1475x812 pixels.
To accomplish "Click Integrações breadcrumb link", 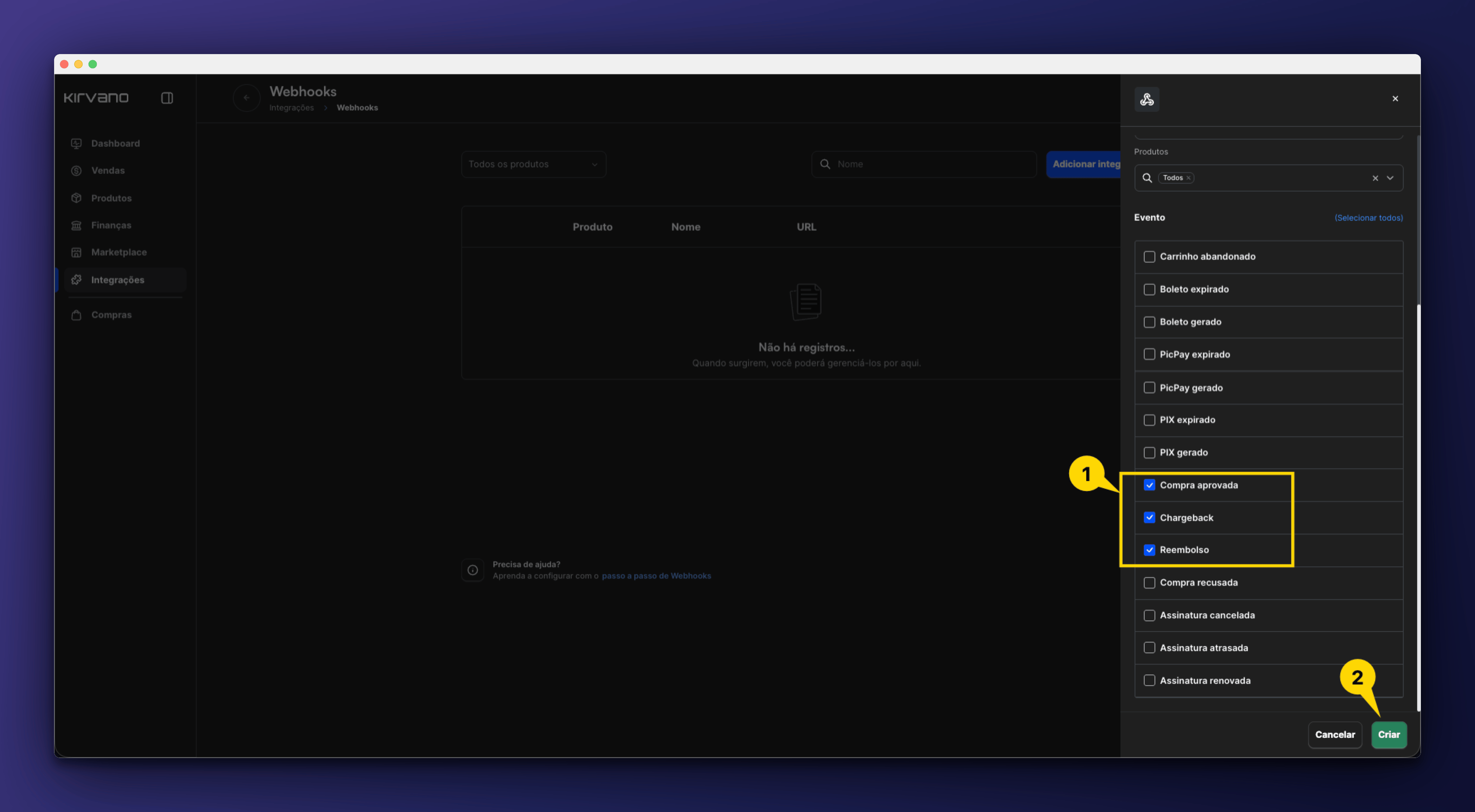I will coord(291,107).
